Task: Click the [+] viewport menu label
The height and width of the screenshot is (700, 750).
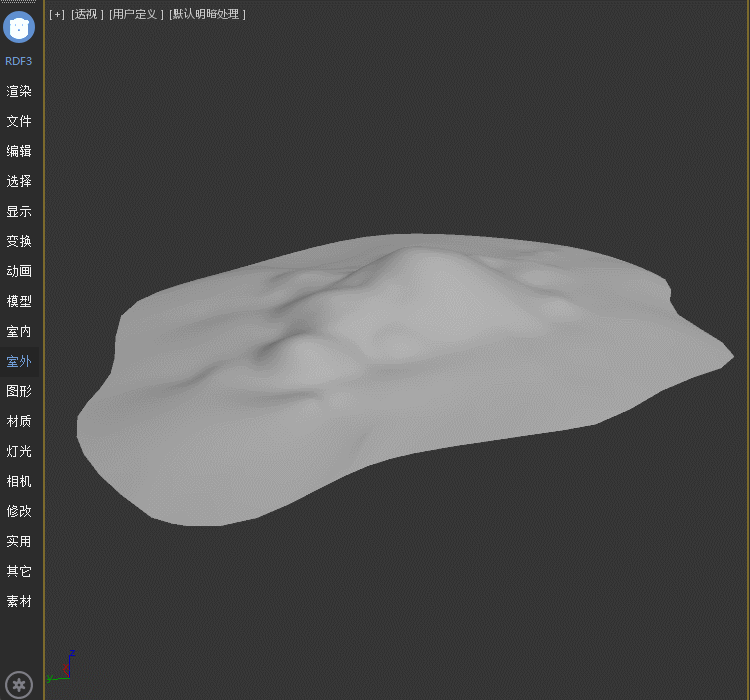Action: (57, 14)
